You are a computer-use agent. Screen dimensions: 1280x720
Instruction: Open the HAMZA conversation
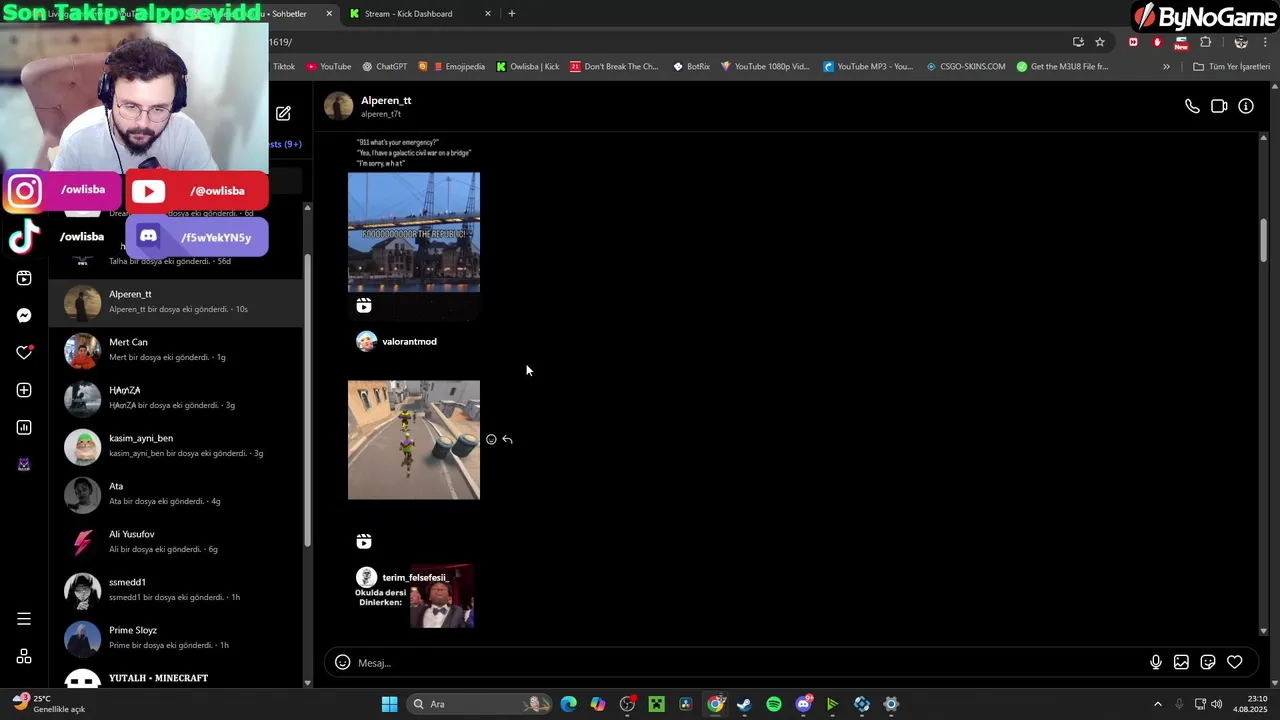coord(175,398)
